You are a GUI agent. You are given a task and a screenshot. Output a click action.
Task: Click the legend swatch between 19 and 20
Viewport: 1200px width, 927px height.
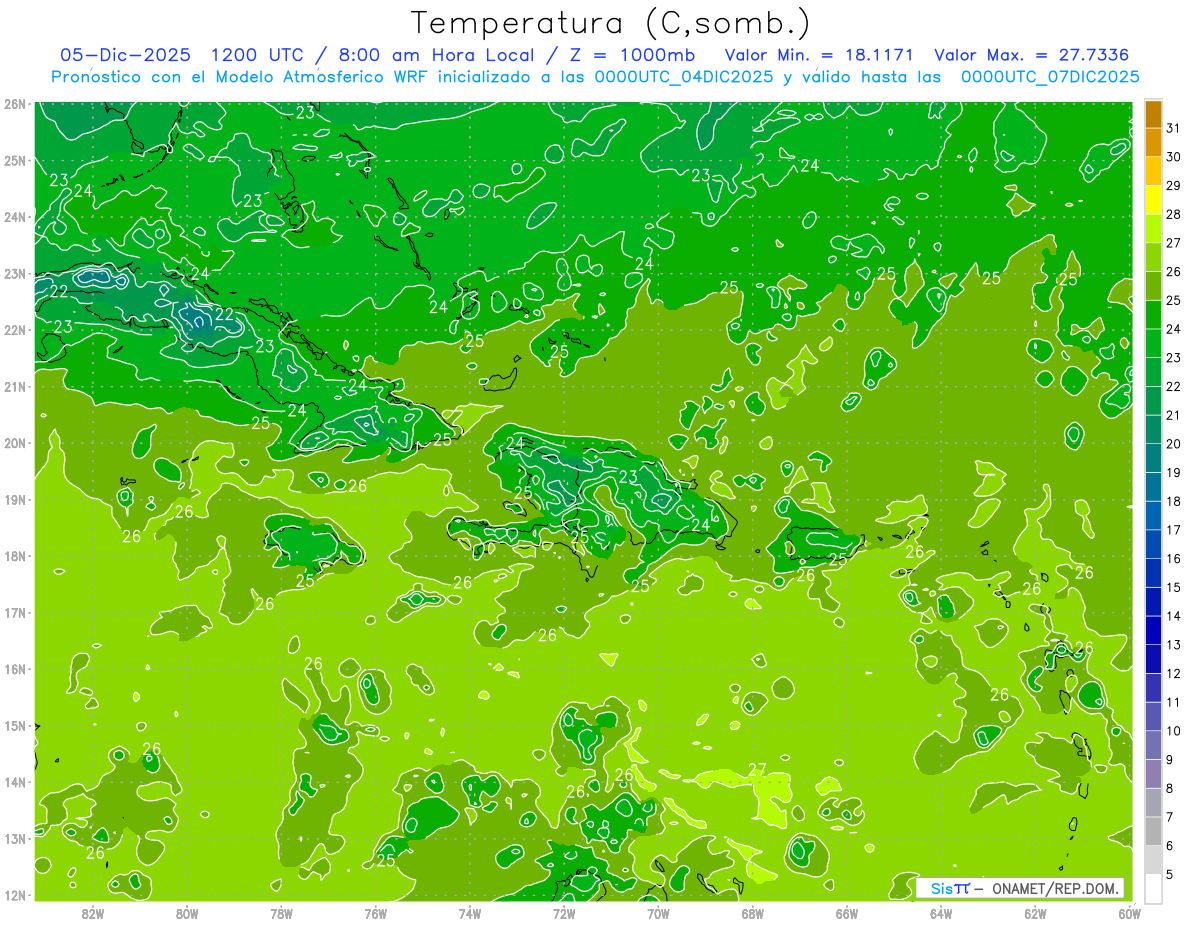click(x=1153, y=459)
